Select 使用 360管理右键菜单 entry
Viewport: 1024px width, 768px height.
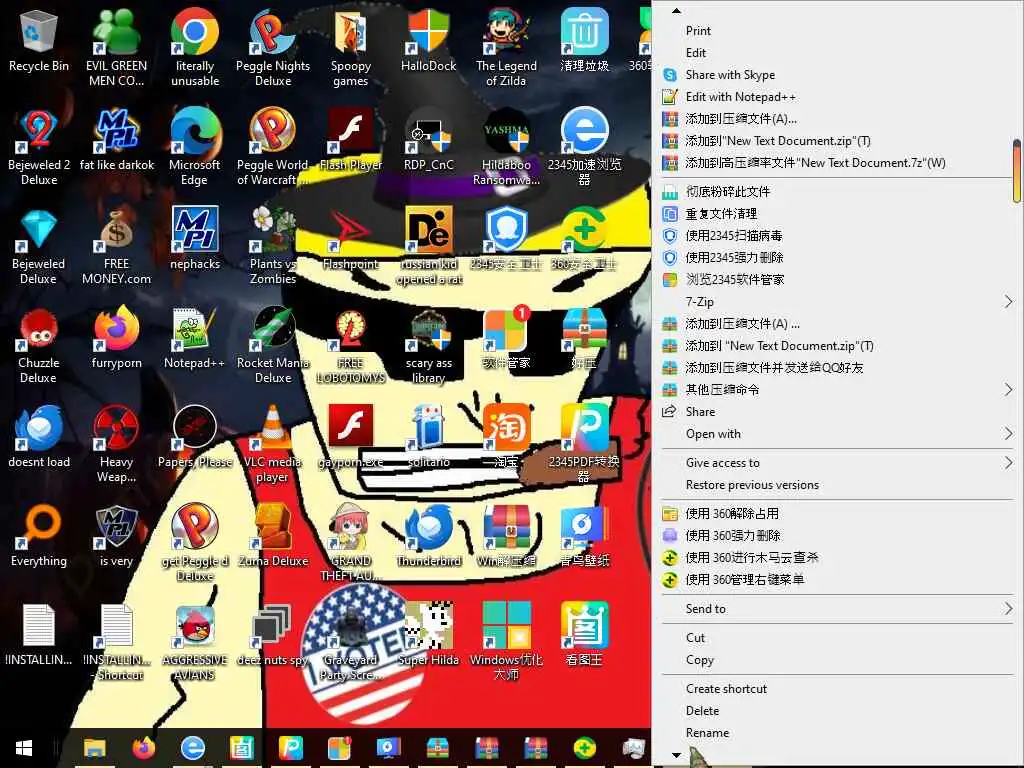pyautogui.click(x=836, y=580)
